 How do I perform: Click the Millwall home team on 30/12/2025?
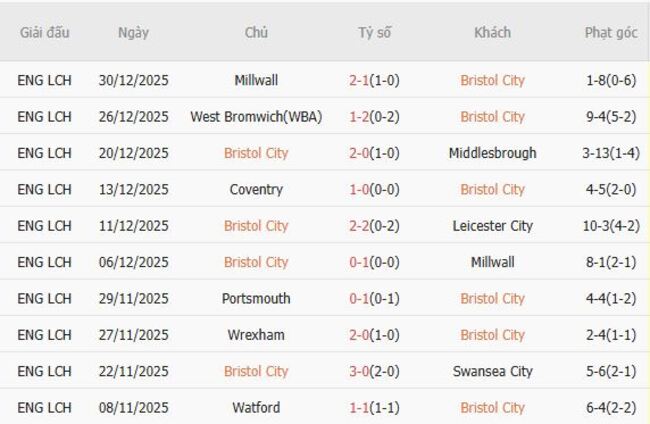pyautogui.click(x=256, y=80)
